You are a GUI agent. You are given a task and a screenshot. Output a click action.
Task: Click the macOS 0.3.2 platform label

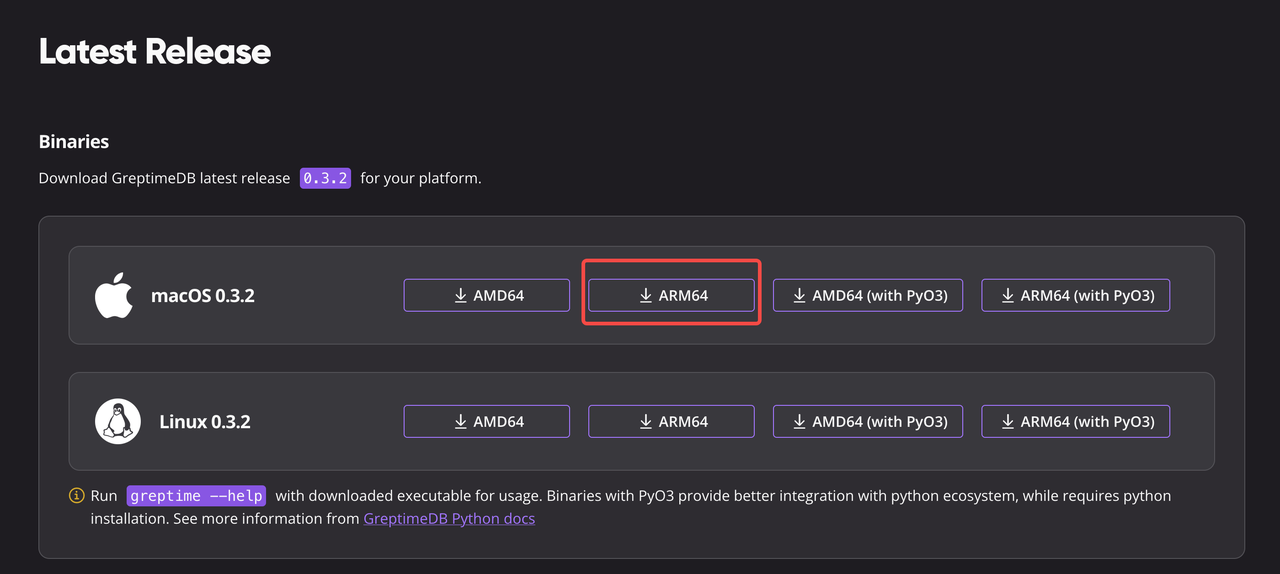(203, 296)
